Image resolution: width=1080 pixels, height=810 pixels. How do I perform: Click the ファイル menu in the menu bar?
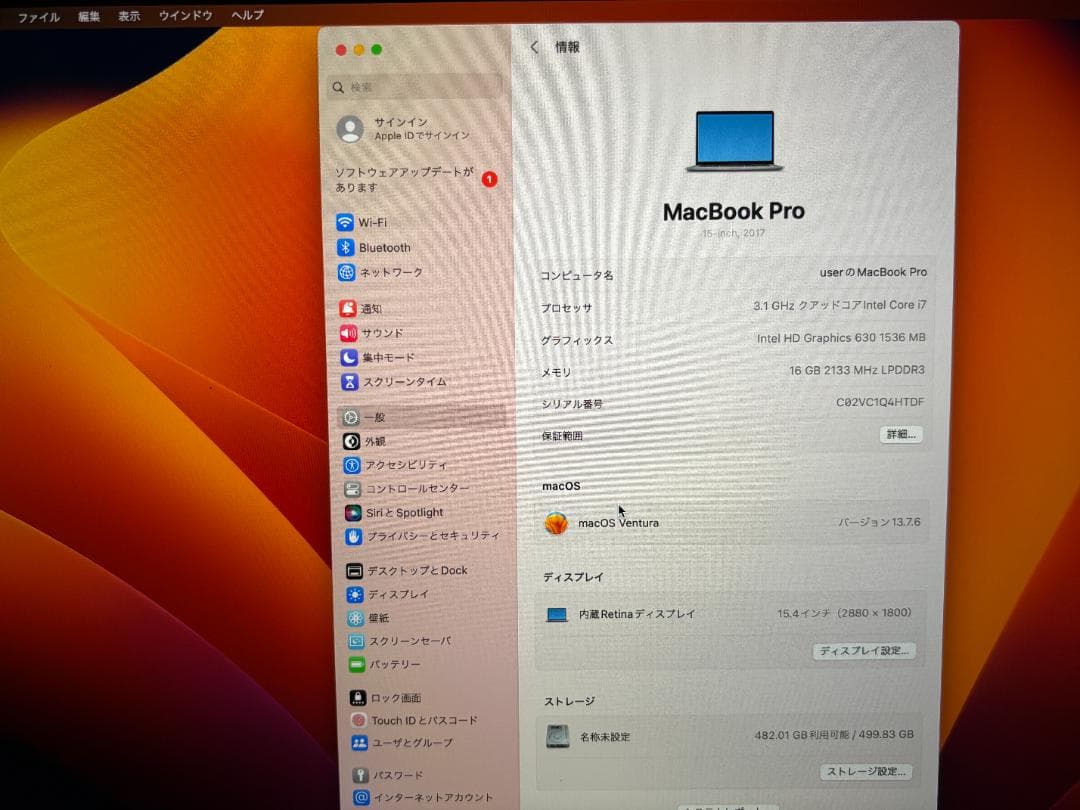(x=37, y=15)
